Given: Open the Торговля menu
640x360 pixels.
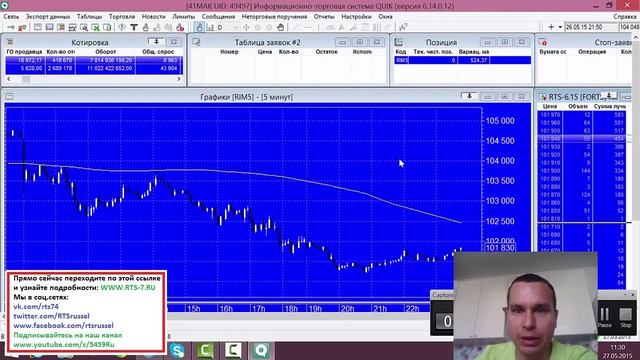Looking at the screenshot, I should point(122,17).
